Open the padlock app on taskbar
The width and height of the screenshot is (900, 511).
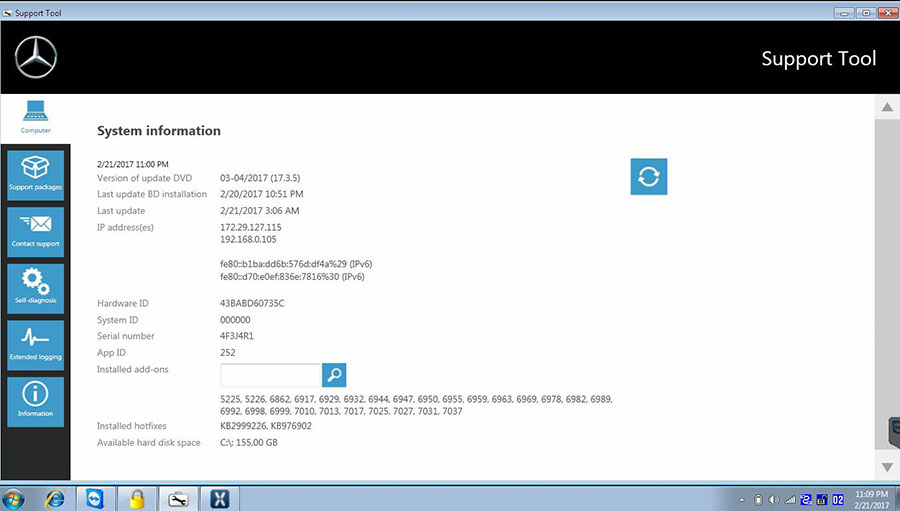(137, 499)
